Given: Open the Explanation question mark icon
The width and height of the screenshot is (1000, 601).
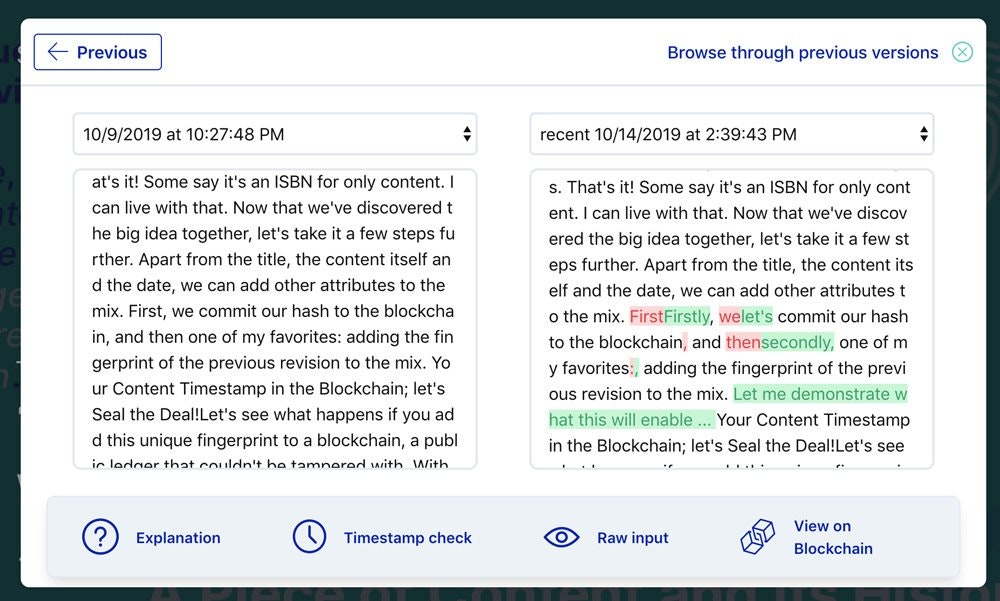Looking at the screenshot, I should tap(100, 537).
